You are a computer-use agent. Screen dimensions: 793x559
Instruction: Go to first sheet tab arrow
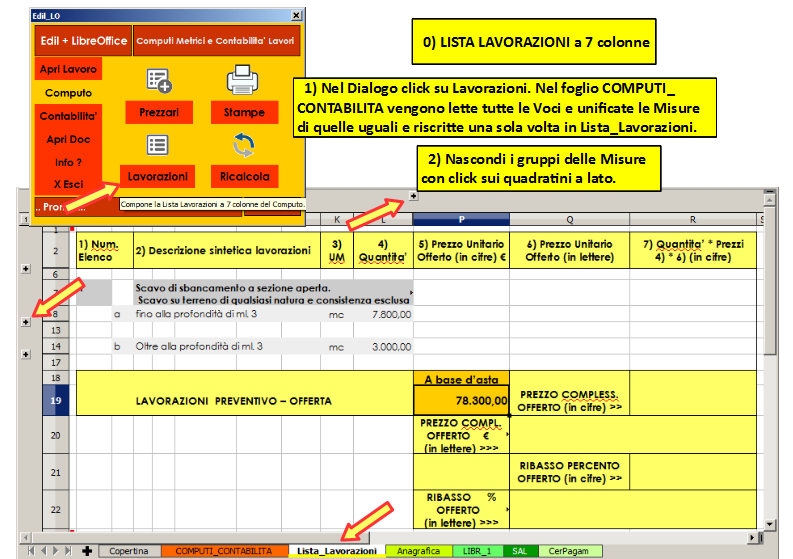31,551
